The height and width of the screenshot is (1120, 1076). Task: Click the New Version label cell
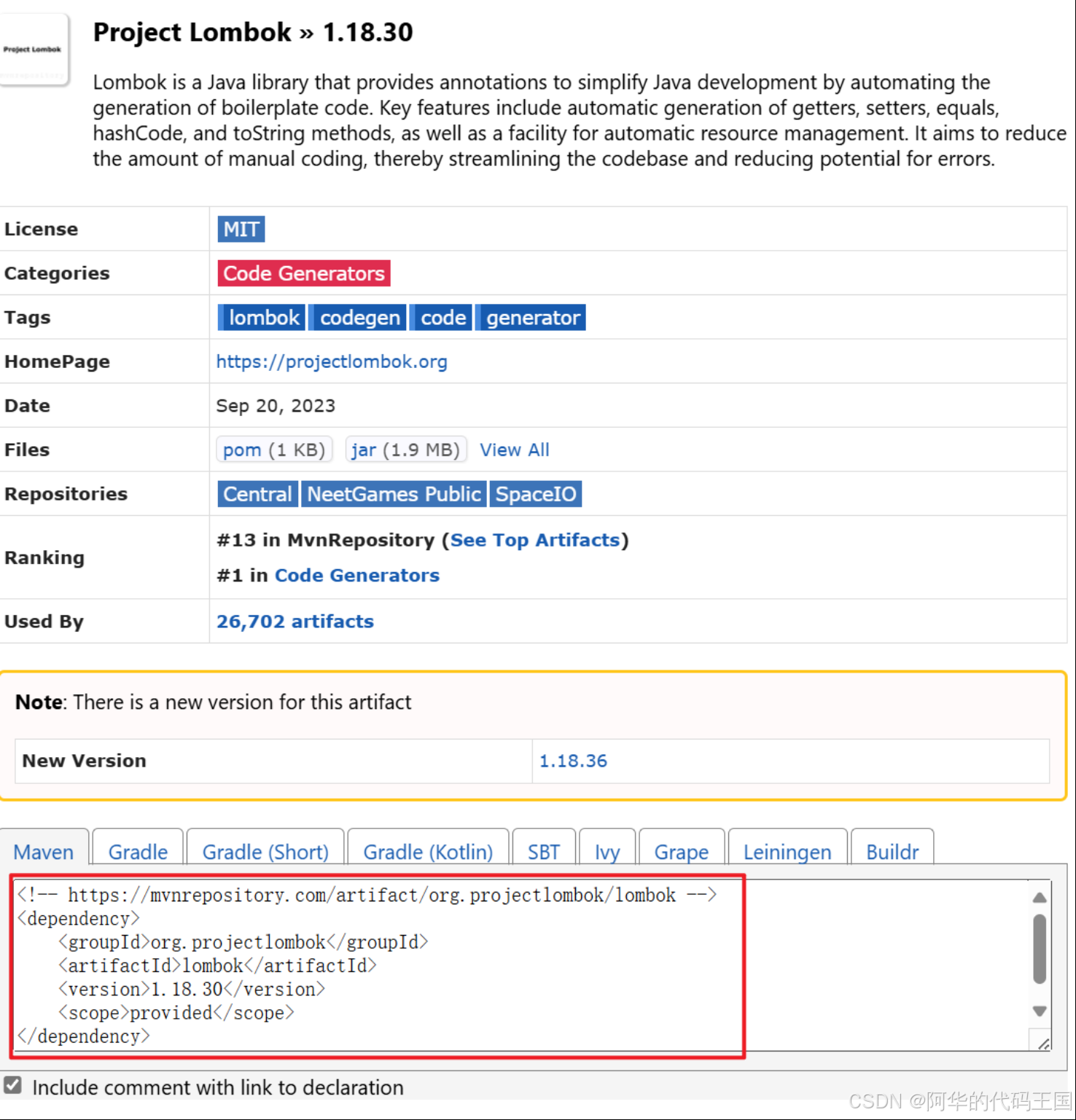pos(273,761)
